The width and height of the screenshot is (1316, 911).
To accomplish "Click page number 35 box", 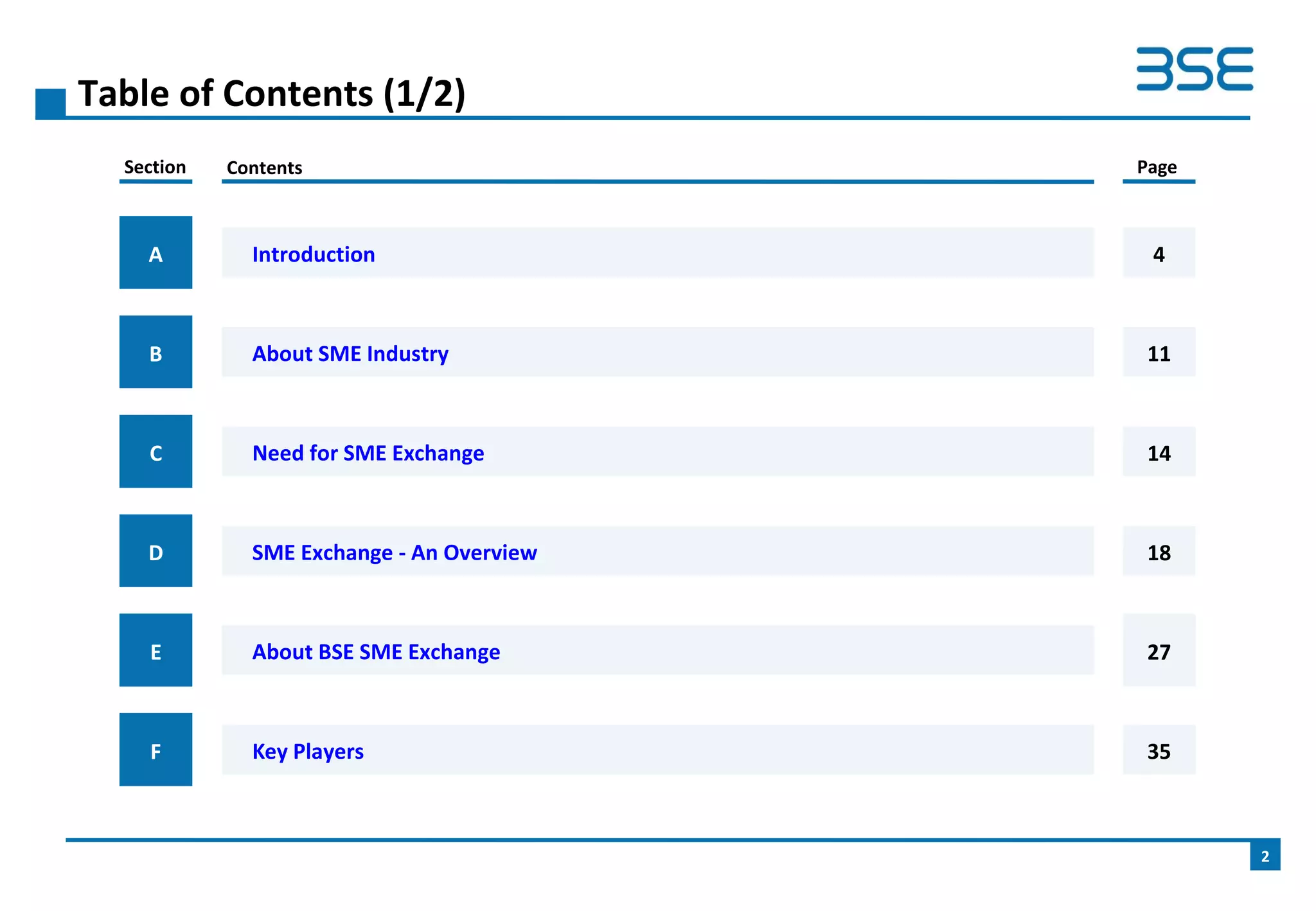I will pos(1159,750).
